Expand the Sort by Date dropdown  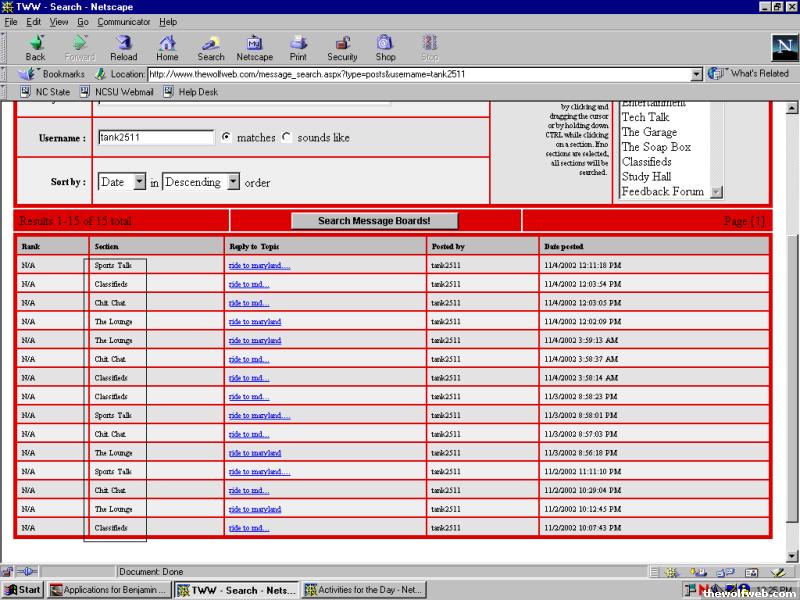pyautogui.click(x=138, y=182)
